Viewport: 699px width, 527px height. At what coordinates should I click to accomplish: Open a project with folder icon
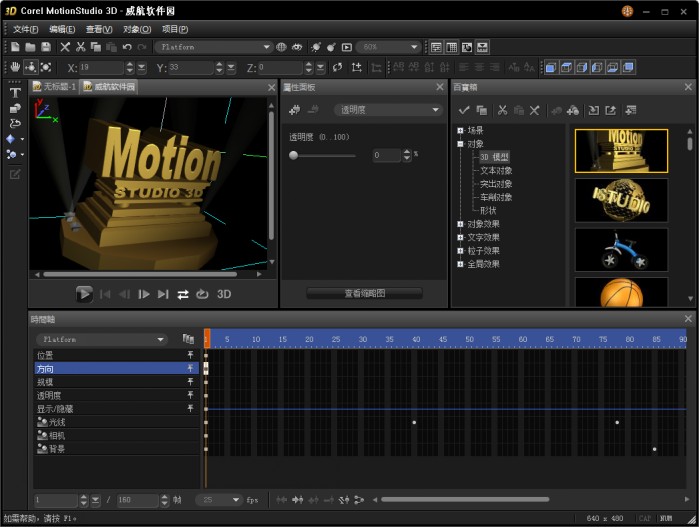[30, 47]
